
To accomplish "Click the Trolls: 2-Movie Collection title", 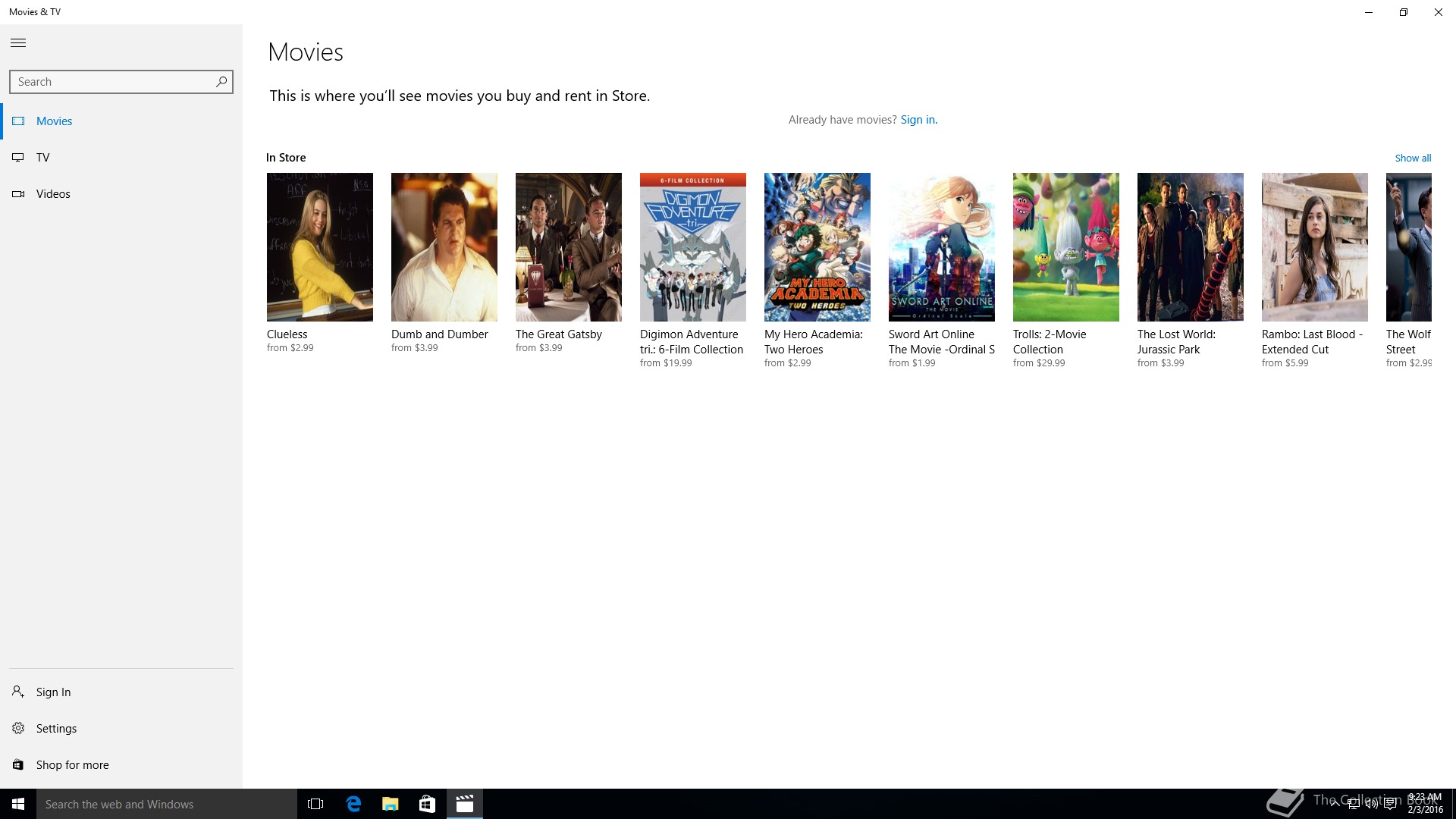I will point(1050,341).
